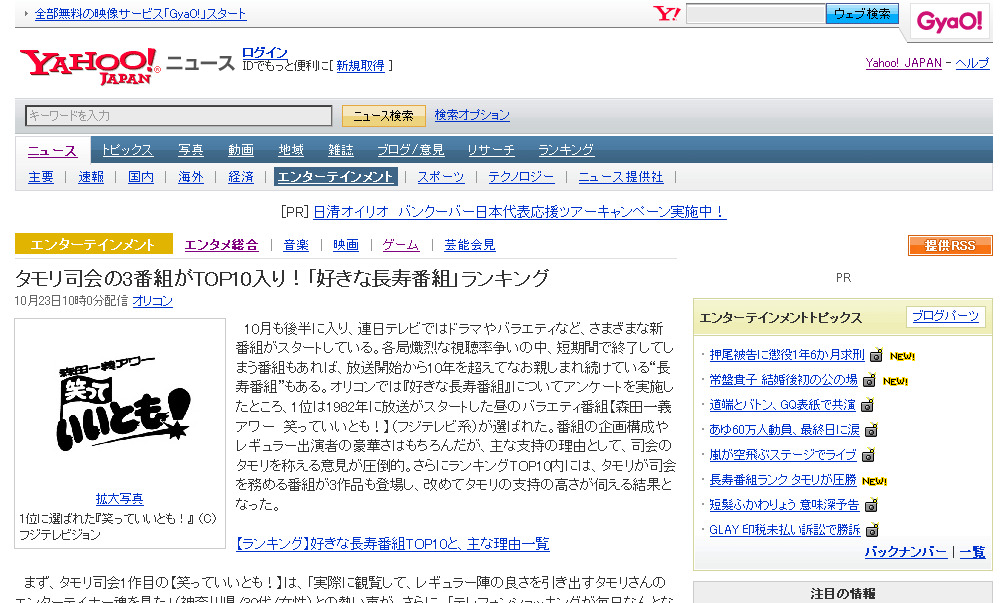Open topic 道端とバトン、GQ表紙で共演

782,405
